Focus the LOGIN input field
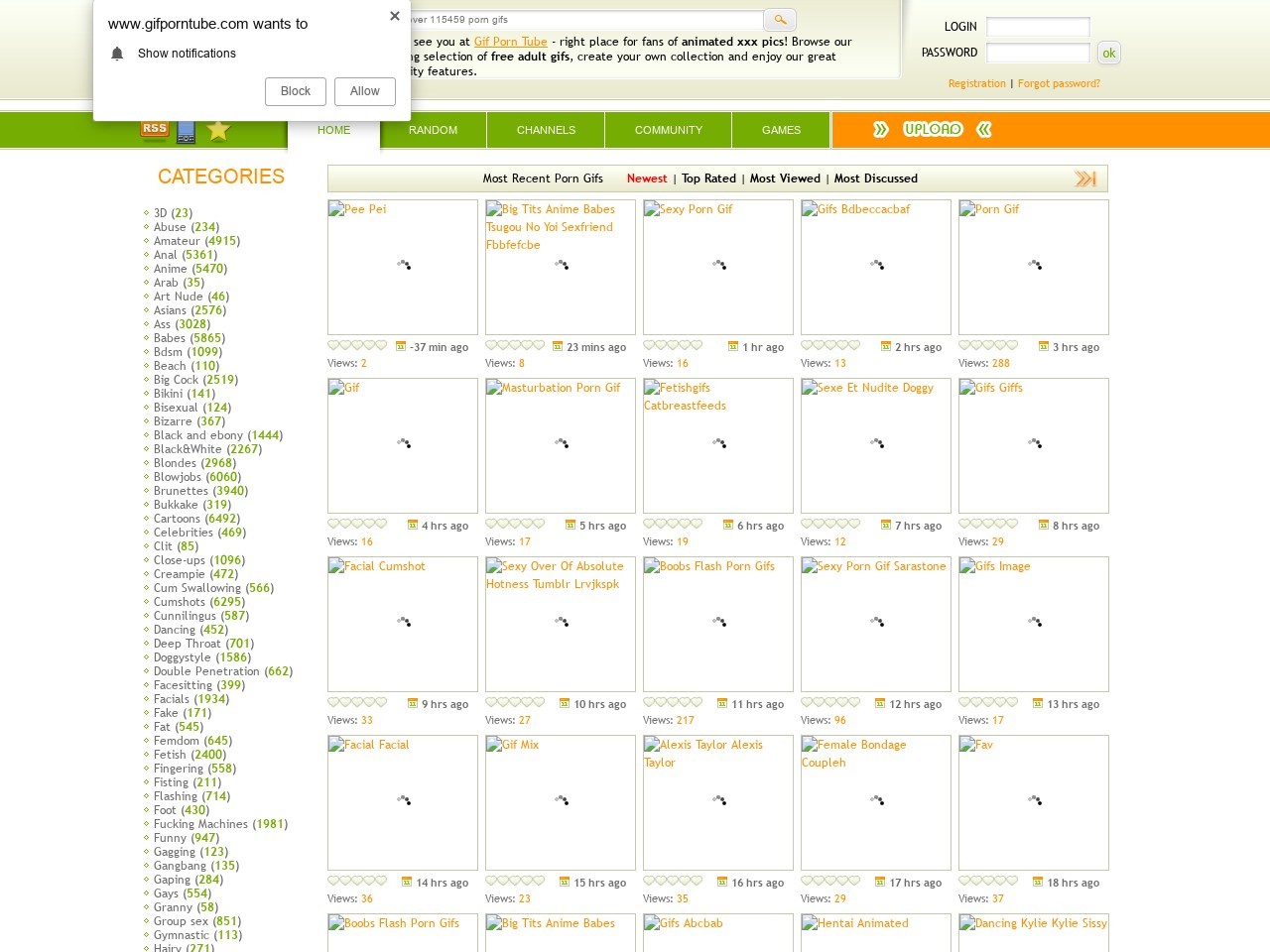This screenshot has width=1270, height=952. click(x=1038, y=27)
